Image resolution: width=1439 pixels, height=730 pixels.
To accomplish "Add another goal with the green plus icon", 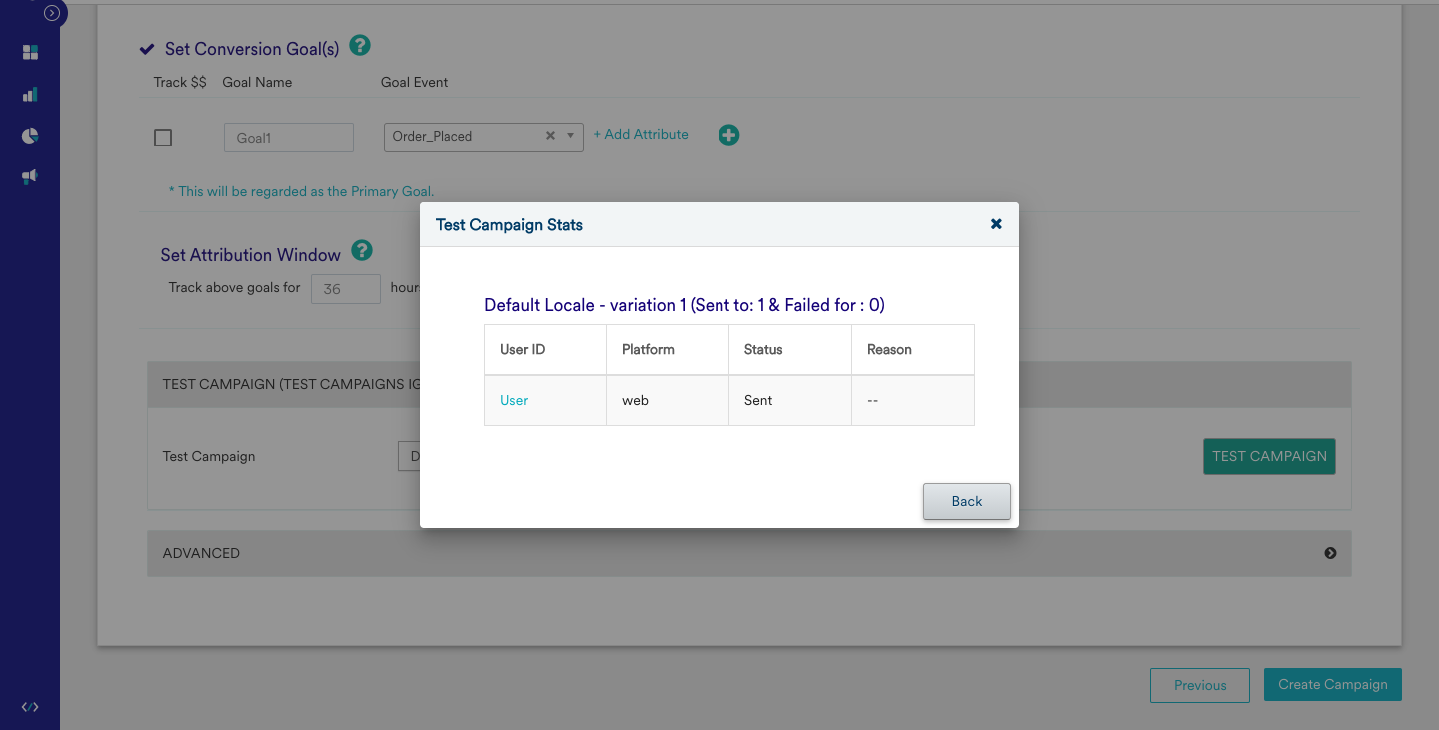I will (x=729, y=135).
